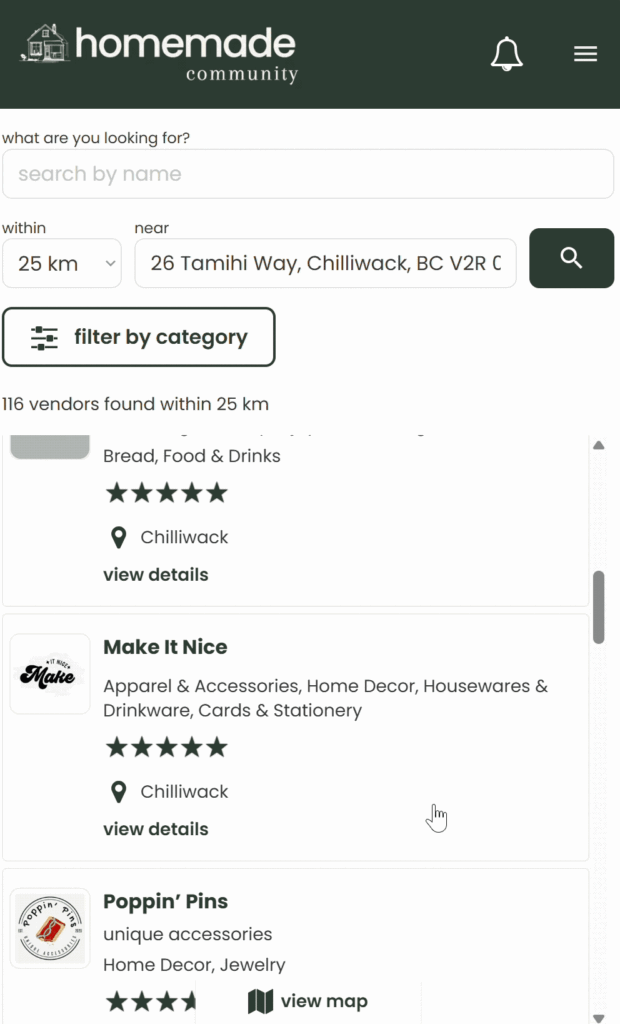Open view details for Make It Nice
The image size is (620, 1024).
pos(156,829)
